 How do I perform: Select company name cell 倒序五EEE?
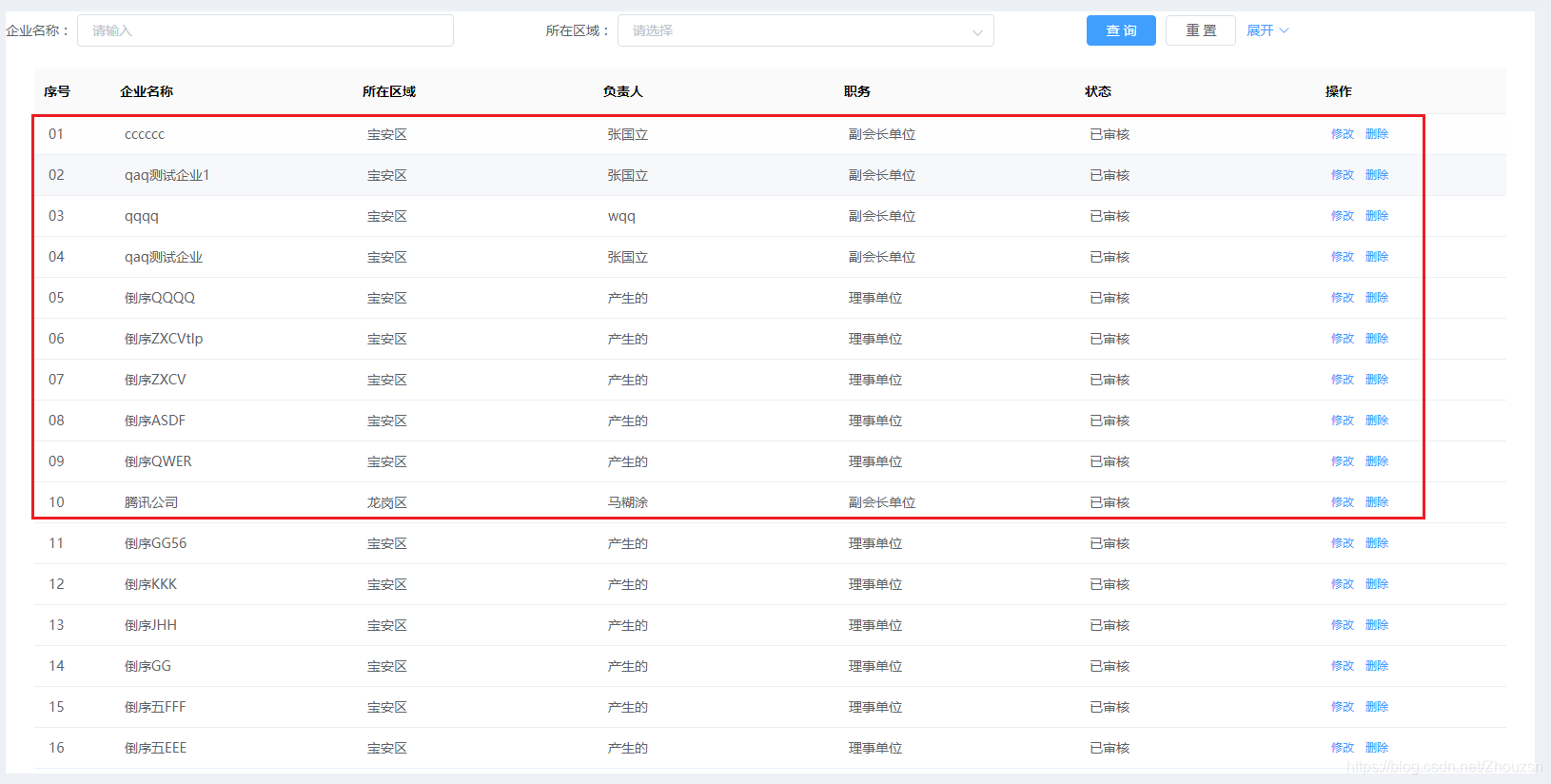click(x=156, y=748)
